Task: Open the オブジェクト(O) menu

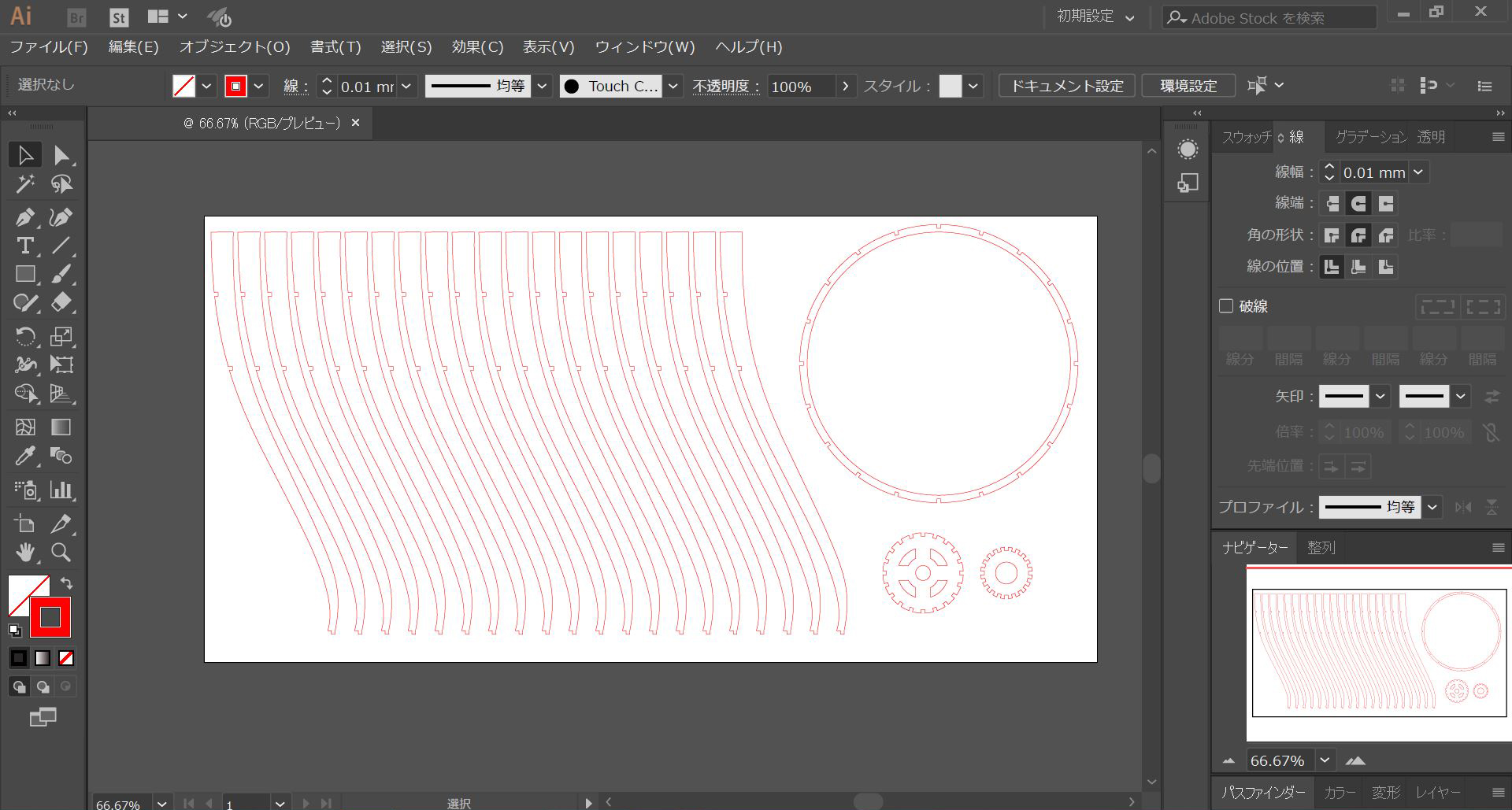Action: (235, 47)
